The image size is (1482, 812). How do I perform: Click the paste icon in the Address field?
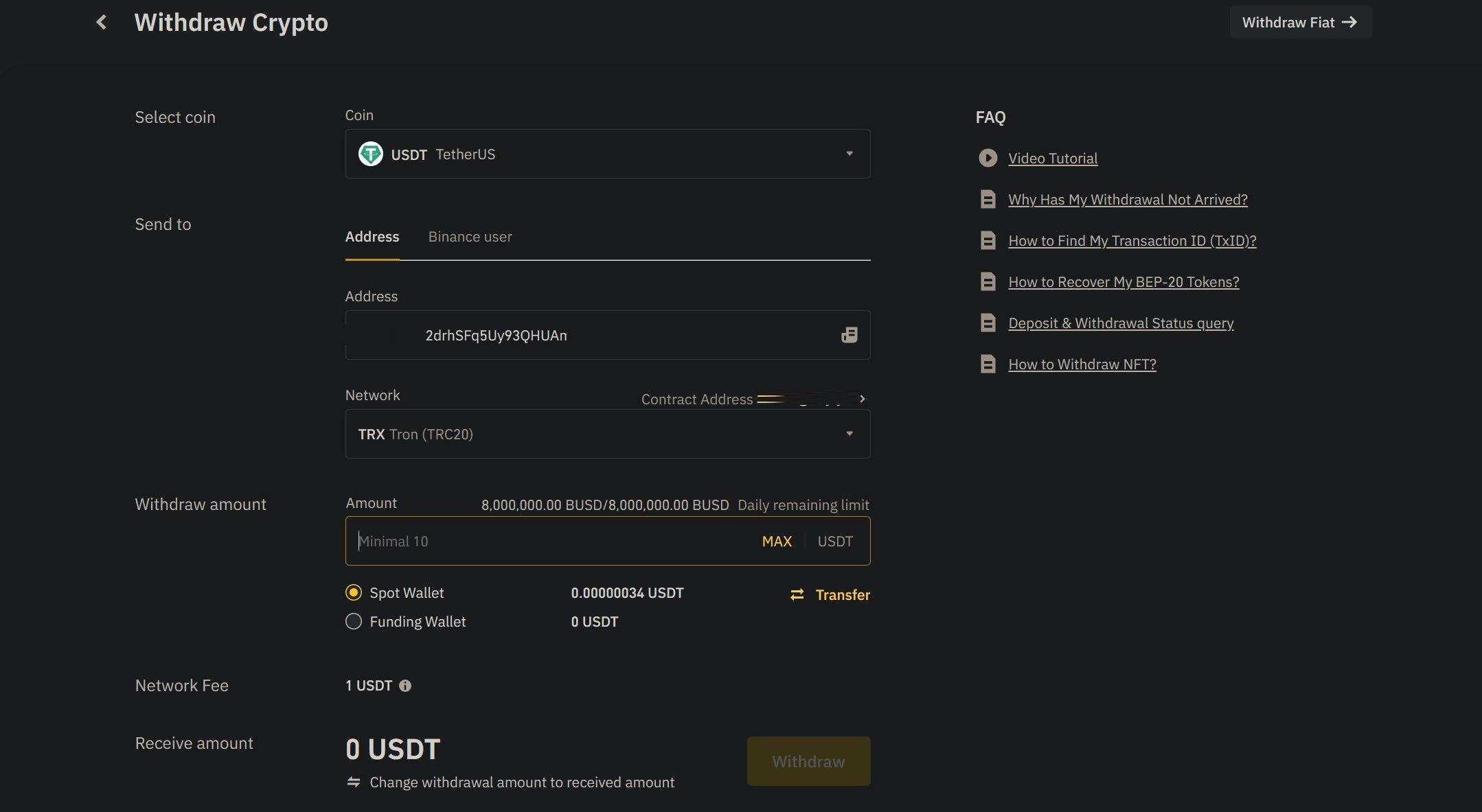(x=850, y=335)
